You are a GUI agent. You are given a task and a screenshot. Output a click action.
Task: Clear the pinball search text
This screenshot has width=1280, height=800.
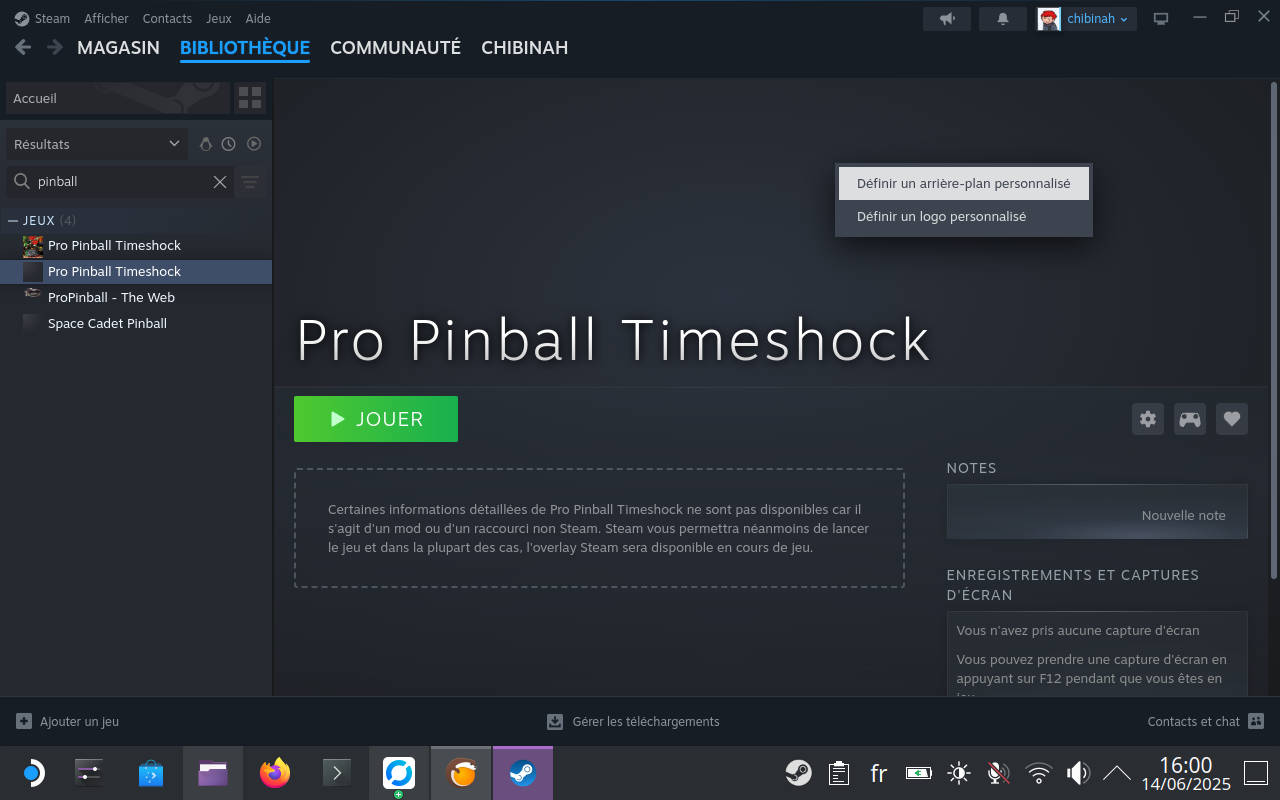pyautogui.click(x=220, y=182)
